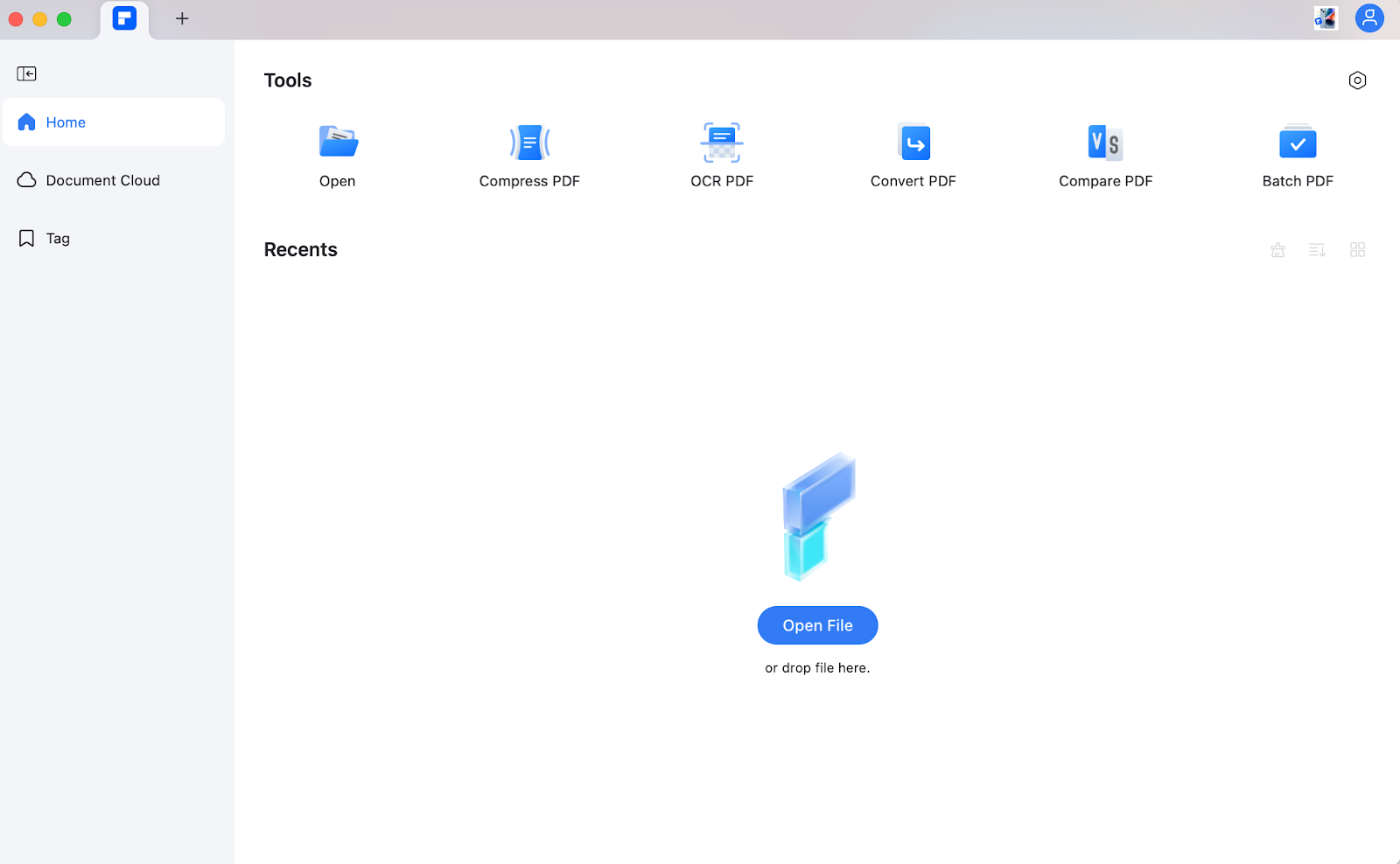
Task: Launch the Compress PDF tool
Action: (529, 157)
